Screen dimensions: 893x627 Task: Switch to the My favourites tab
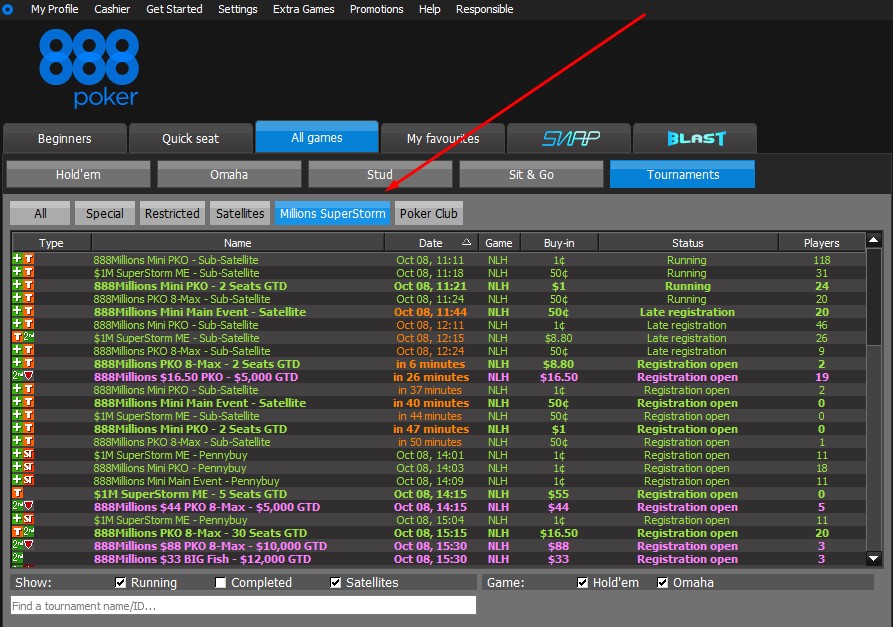[442, 138]
